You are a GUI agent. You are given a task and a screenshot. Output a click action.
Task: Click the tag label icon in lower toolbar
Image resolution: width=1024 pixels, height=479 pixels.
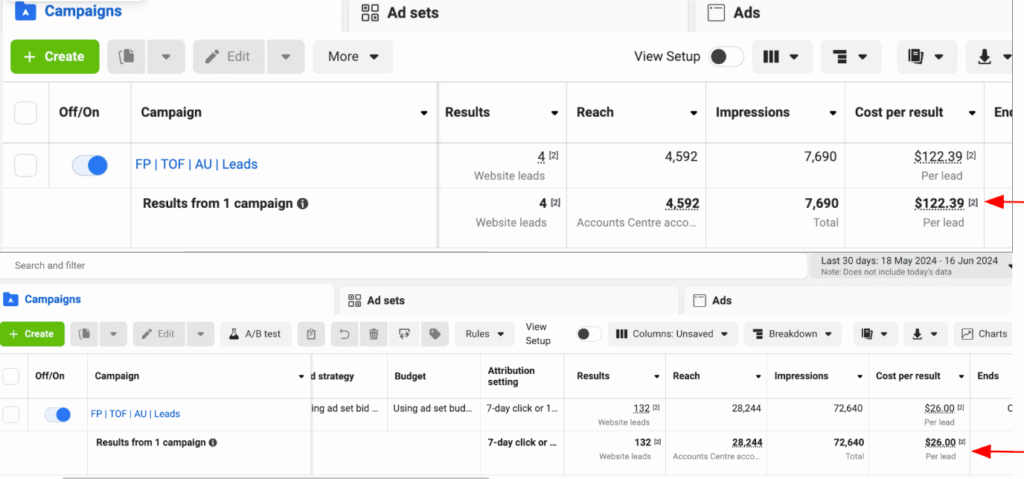(433, 334)
